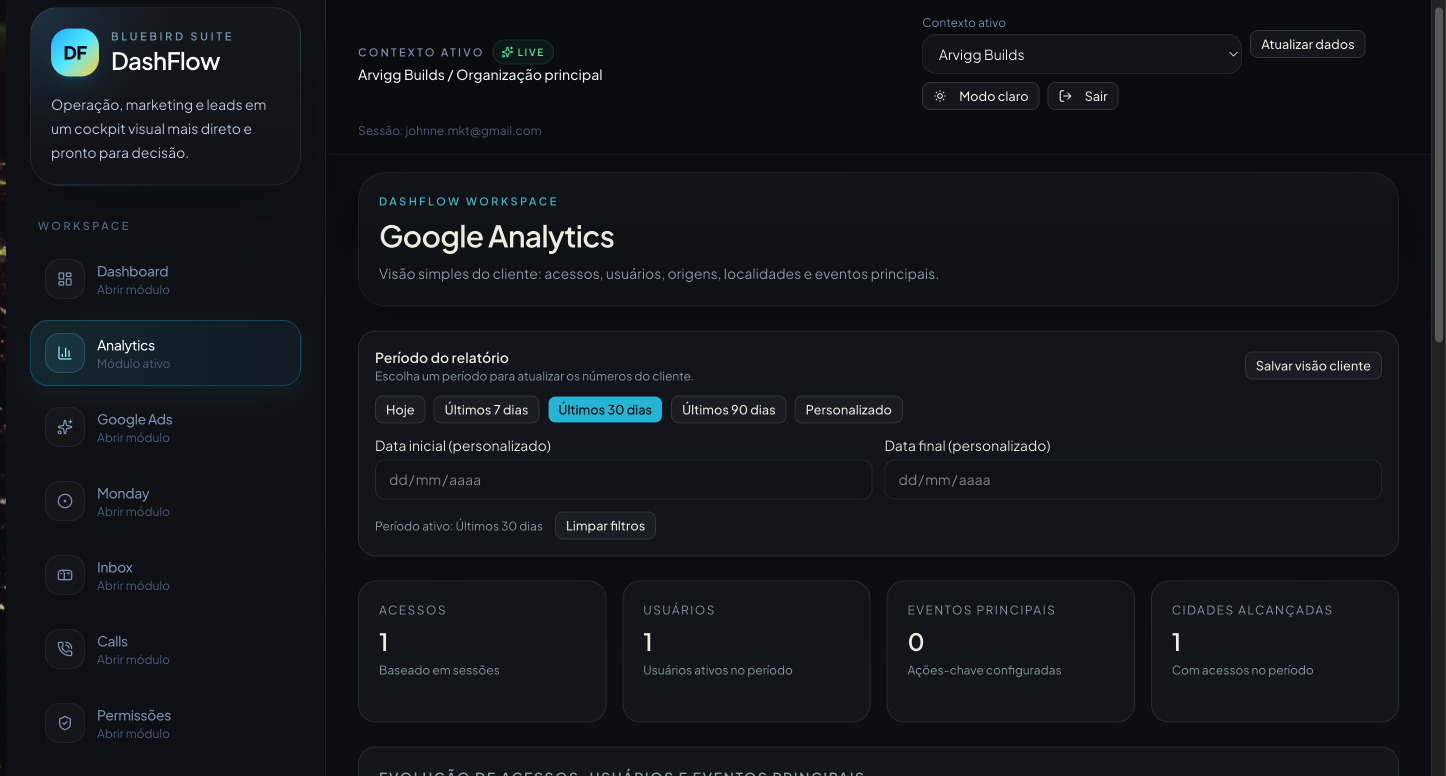Click the Sair button
Viewport: 1446px width, 776px height.
click(1083, 97)
